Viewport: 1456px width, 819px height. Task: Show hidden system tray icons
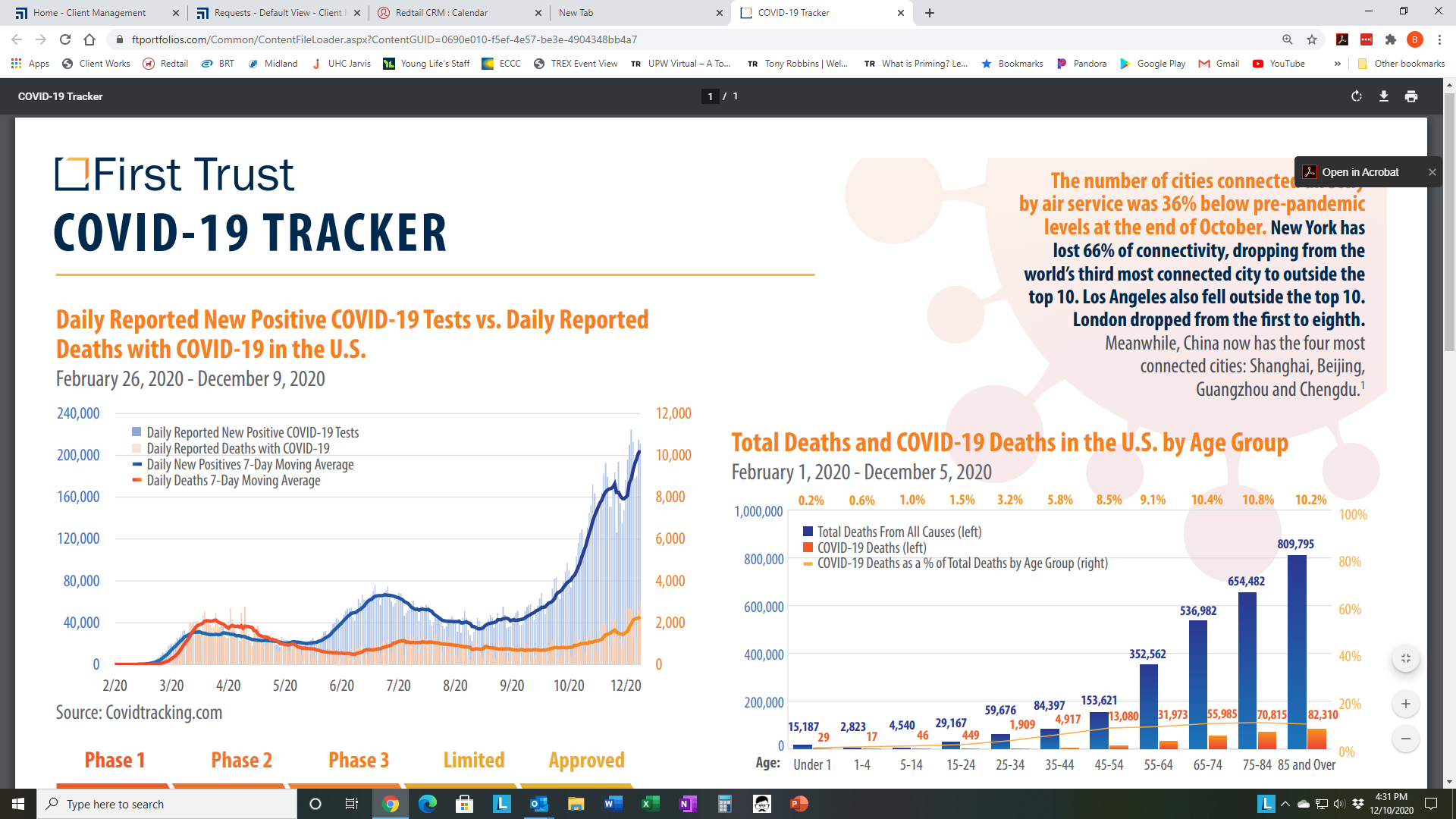[x=1285, y=804]
